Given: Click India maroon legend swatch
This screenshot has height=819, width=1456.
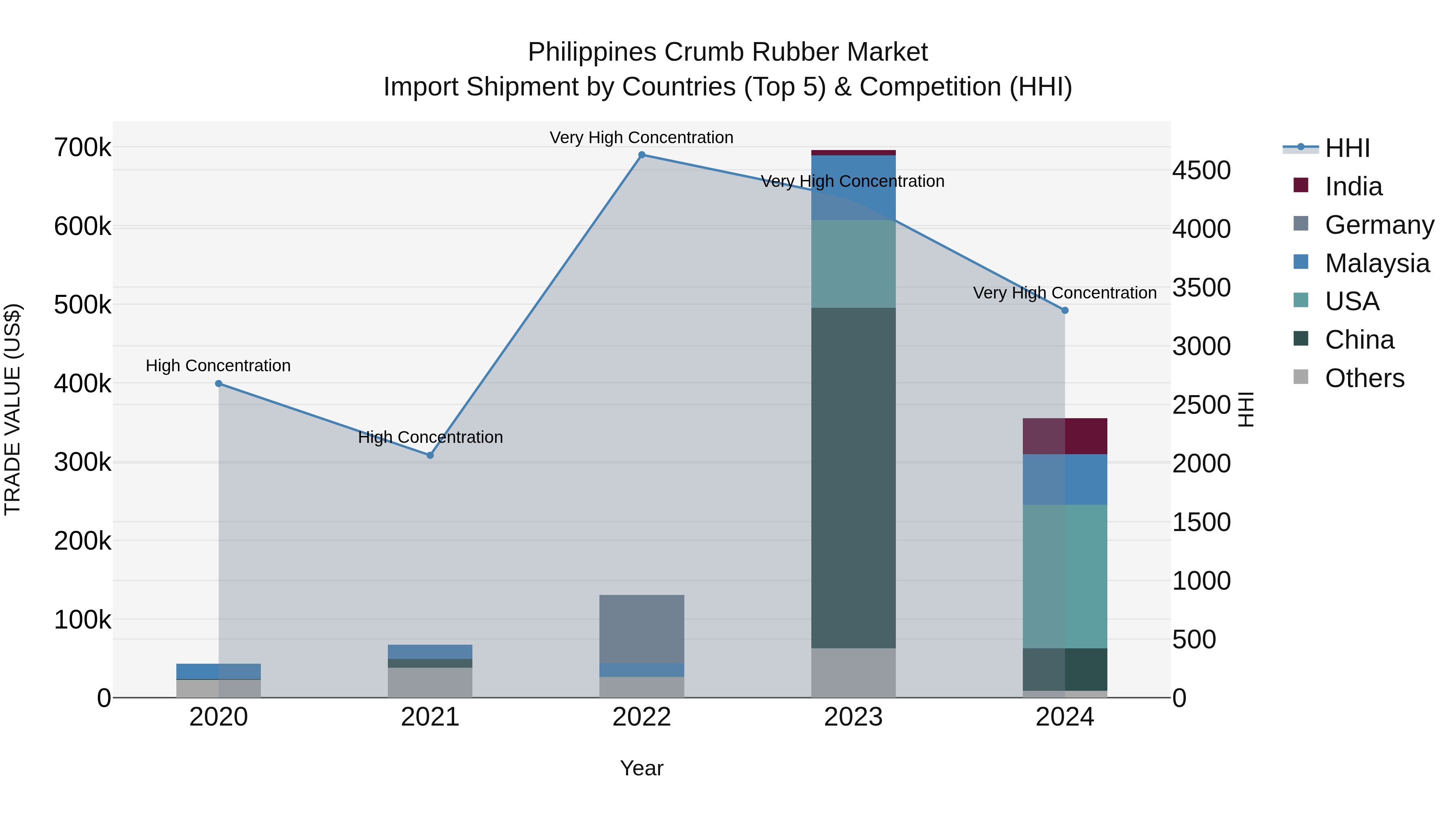Looking at the screenshot, I should tap(1301, 185).
